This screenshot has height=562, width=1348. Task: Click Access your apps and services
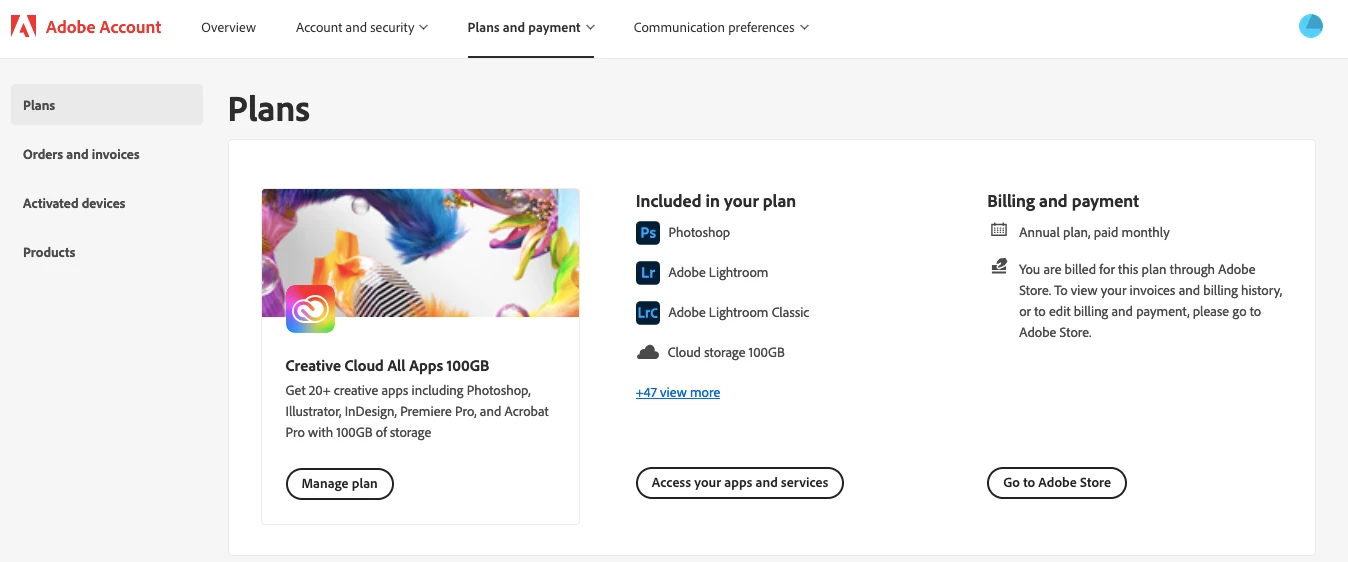coord(740,483)
